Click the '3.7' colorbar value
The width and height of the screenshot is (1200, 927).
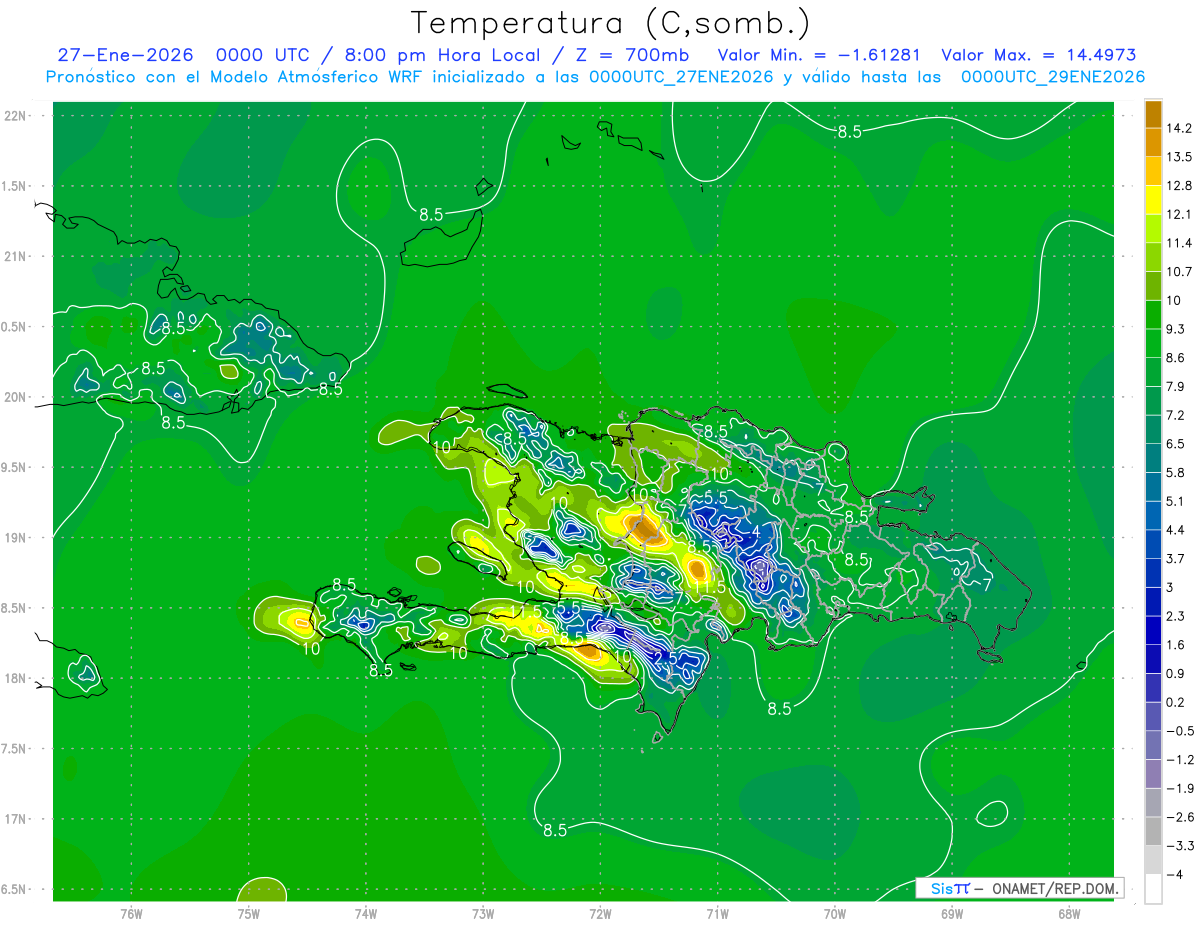(1176, 559)
